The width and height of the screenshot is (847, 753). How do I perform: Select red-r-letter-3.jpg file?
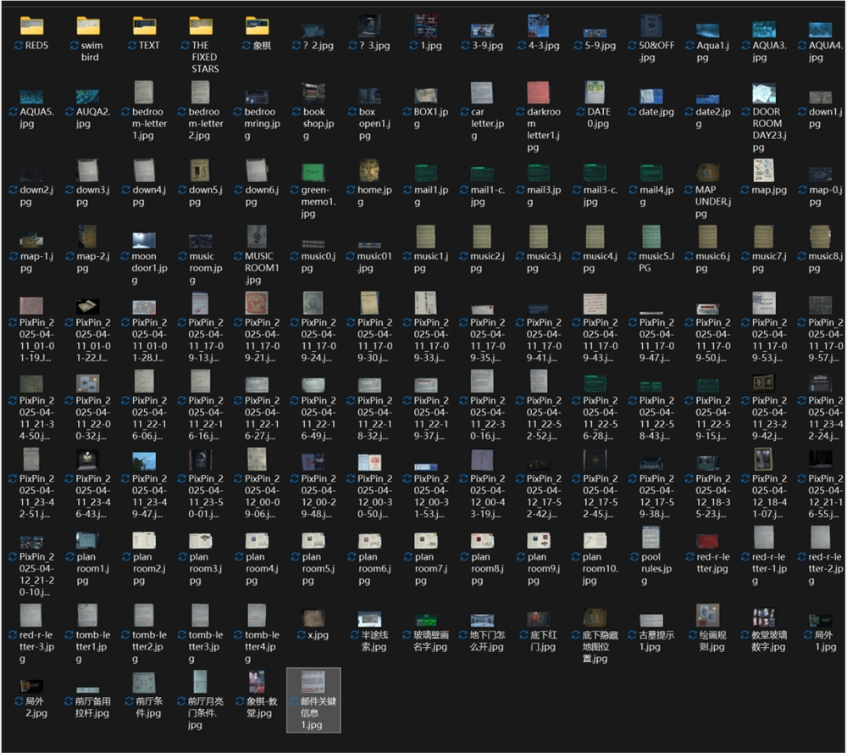[x=31, y=635]
